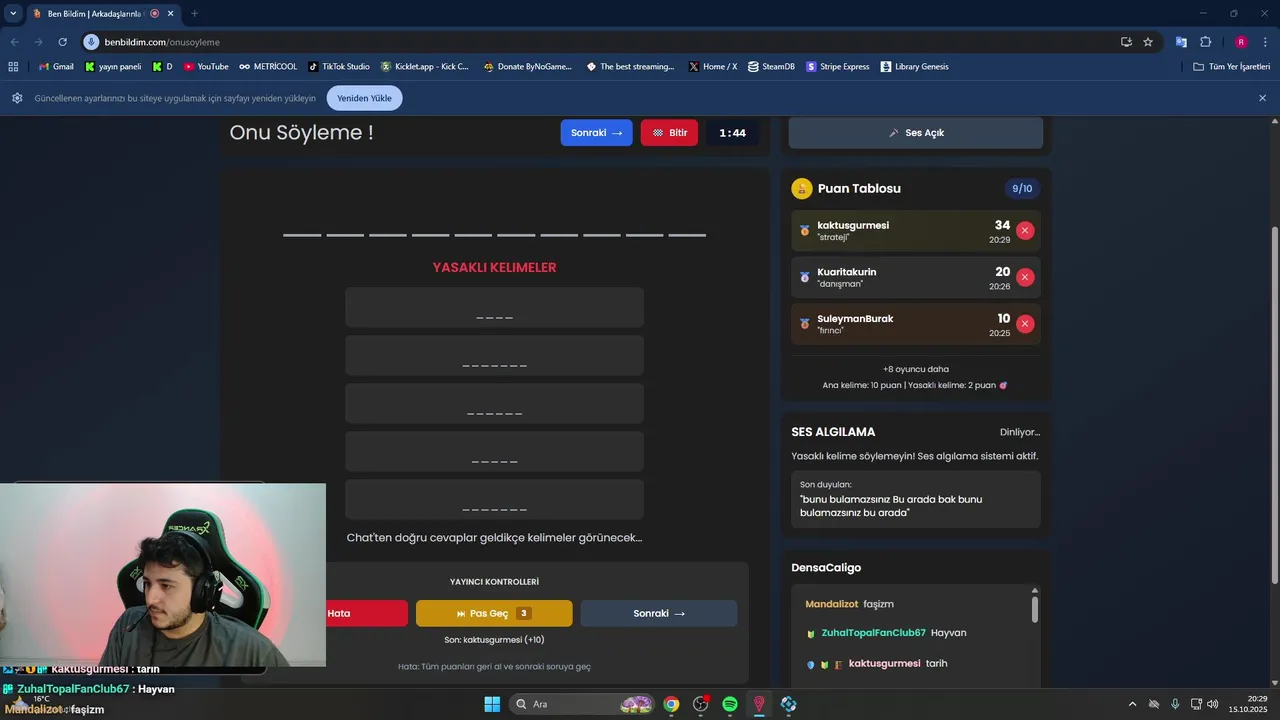The image size is (1280, 720).
Task: Click the ZuhalTopalFanClub67 chat username
Action: click(873, 633)
